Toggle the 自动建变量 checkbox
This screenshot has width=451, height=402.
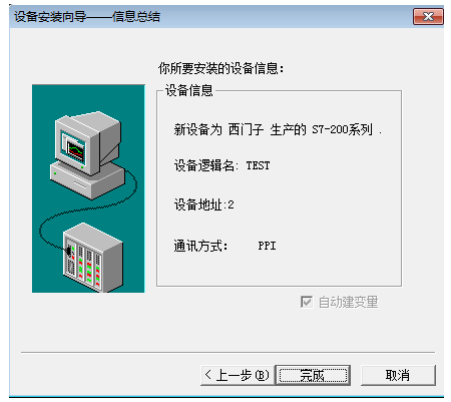pyautogui.click(x=306, y=302)
